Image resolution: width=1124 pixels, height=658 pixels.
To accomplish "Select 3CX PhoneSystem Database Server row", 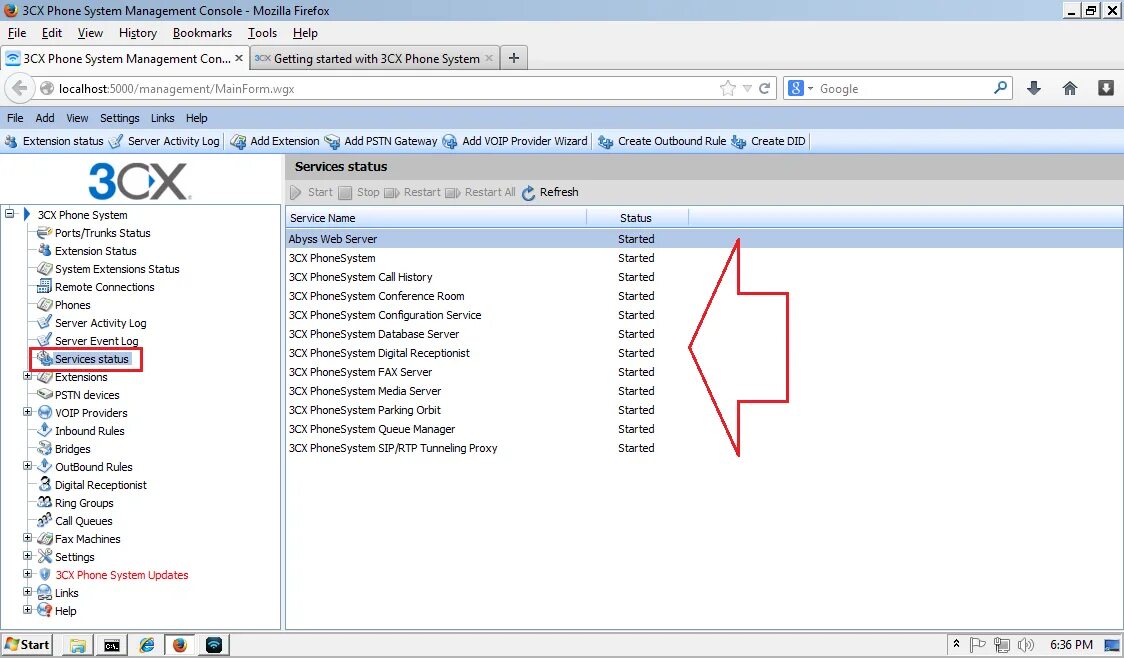I will pos(704,334).
